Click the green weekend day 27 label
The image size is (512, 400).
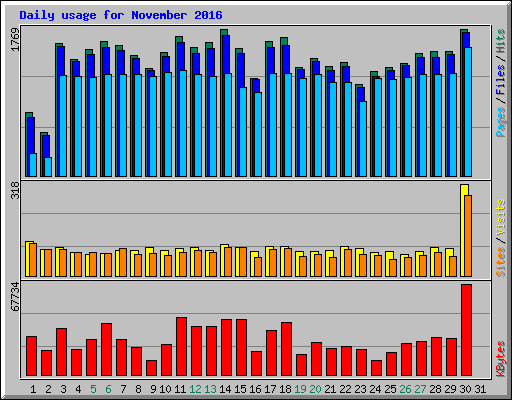coord(420,389)
